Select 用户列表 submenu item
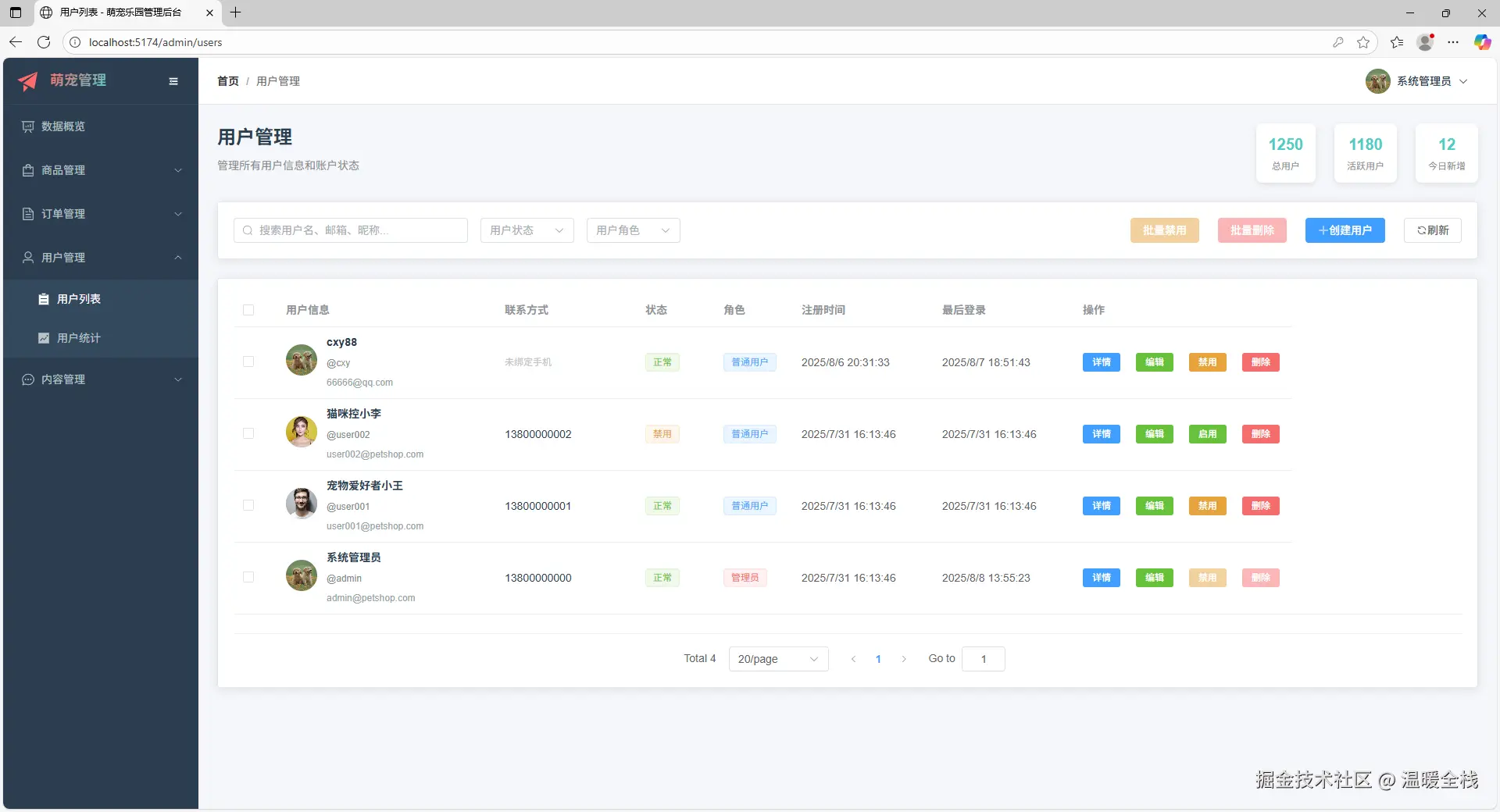 click(x=101, y=299)
